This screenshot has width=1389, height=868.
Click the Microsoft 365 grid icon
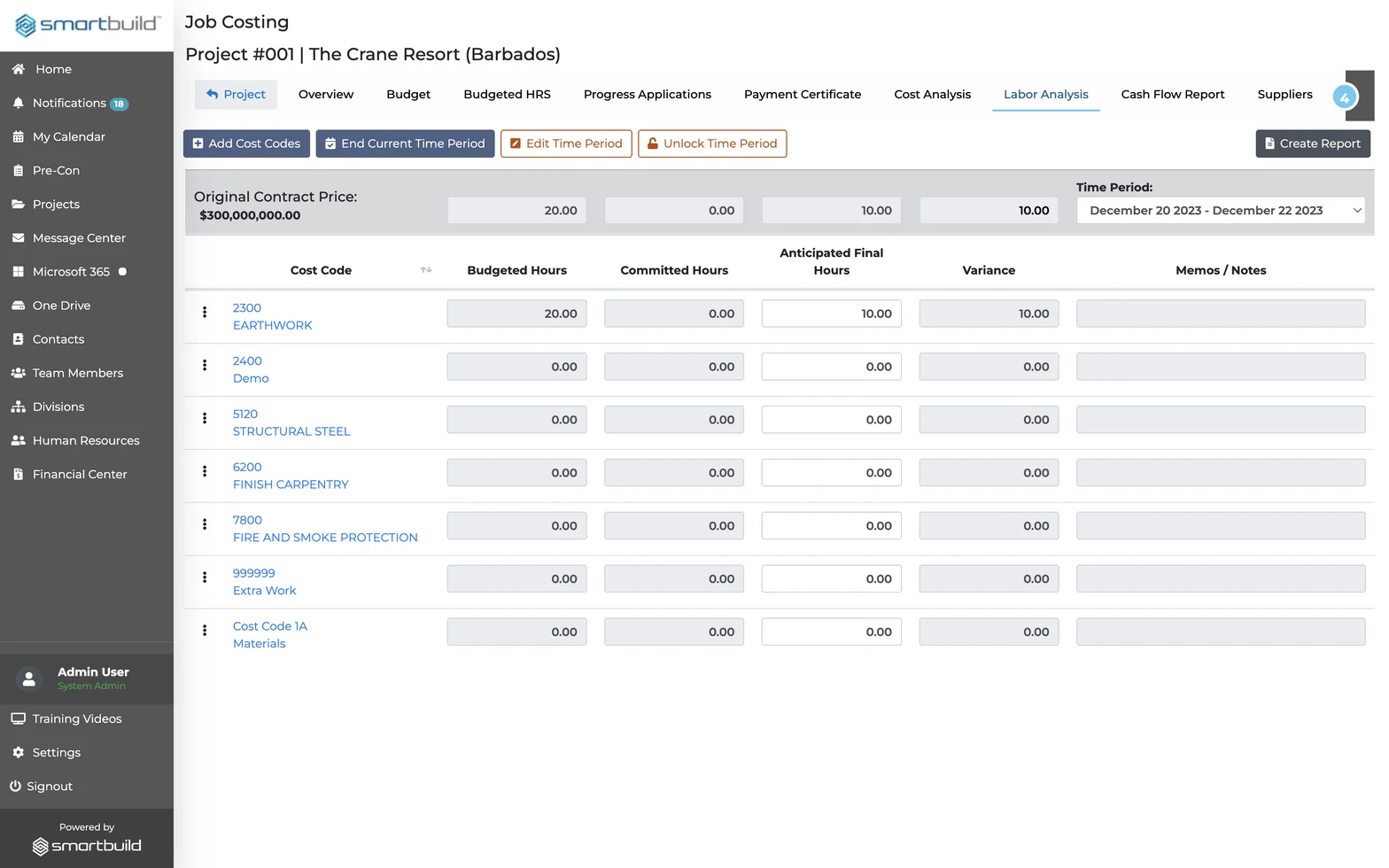[18, 271]
